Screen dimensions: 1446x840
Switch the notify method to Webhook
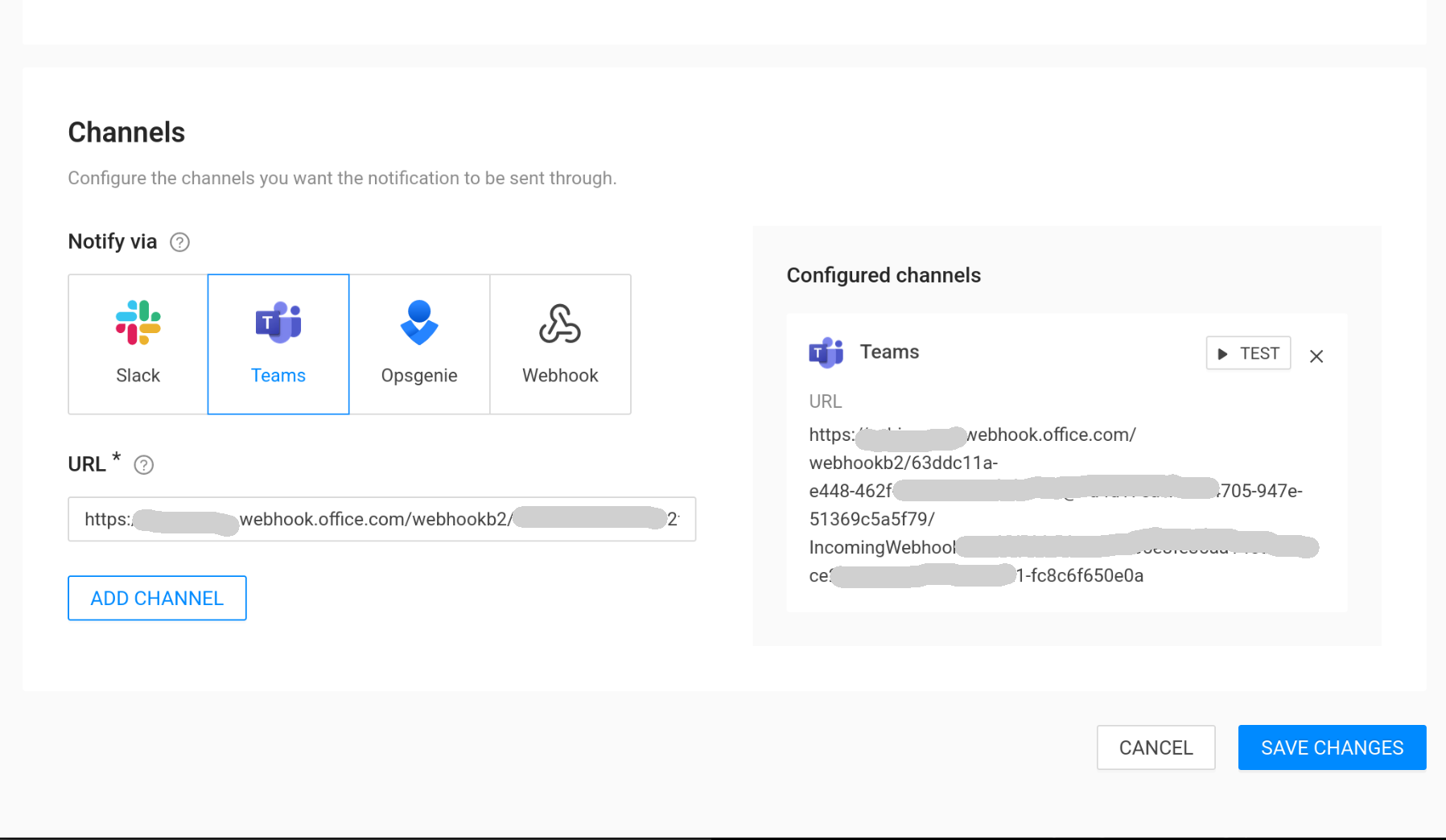tap(560, 344)
